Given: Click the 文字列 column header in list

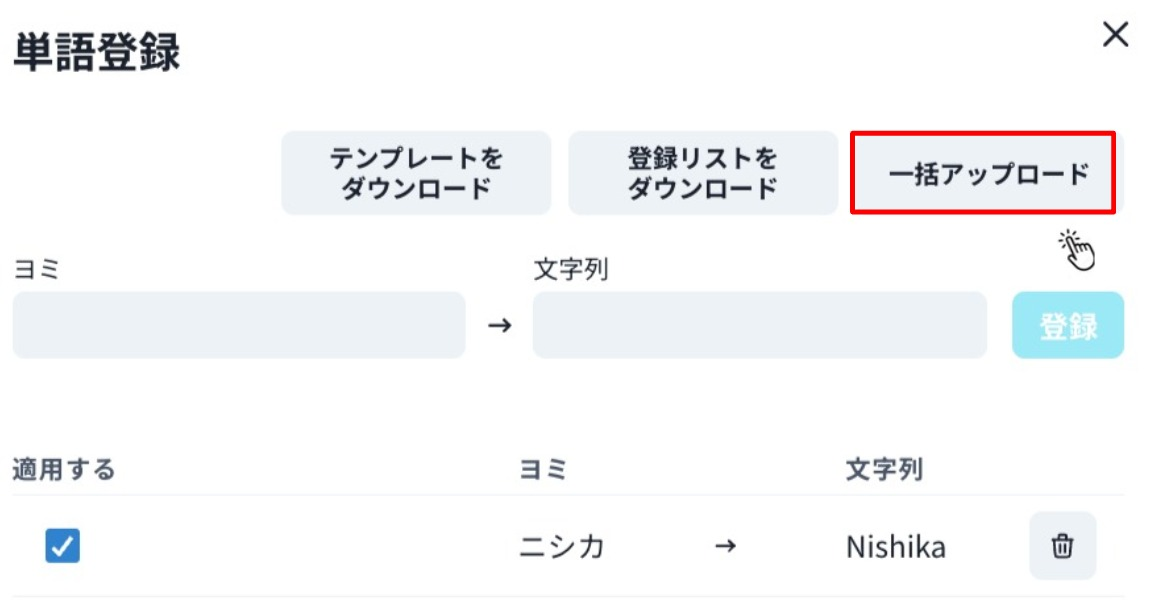Looking at the screenshot, I should click(884, 469).
